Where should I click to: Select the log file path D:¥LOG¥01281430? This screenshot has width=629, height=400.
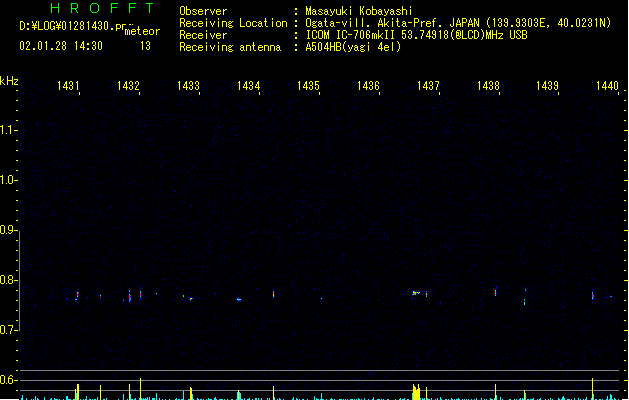73,26
